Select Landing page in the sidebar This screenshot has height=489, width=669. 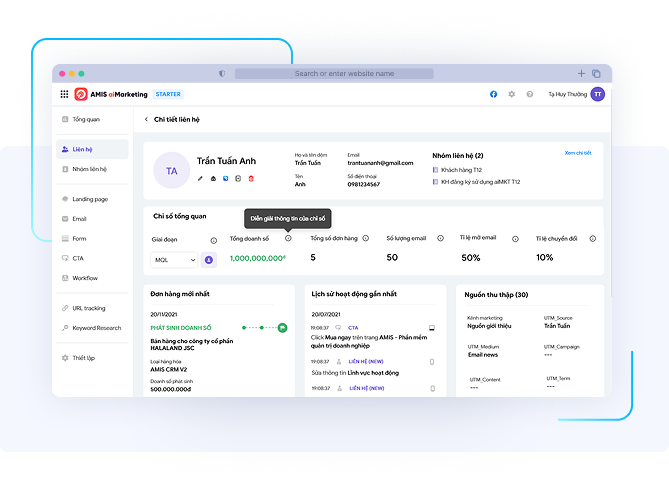[x=89, y=199]
